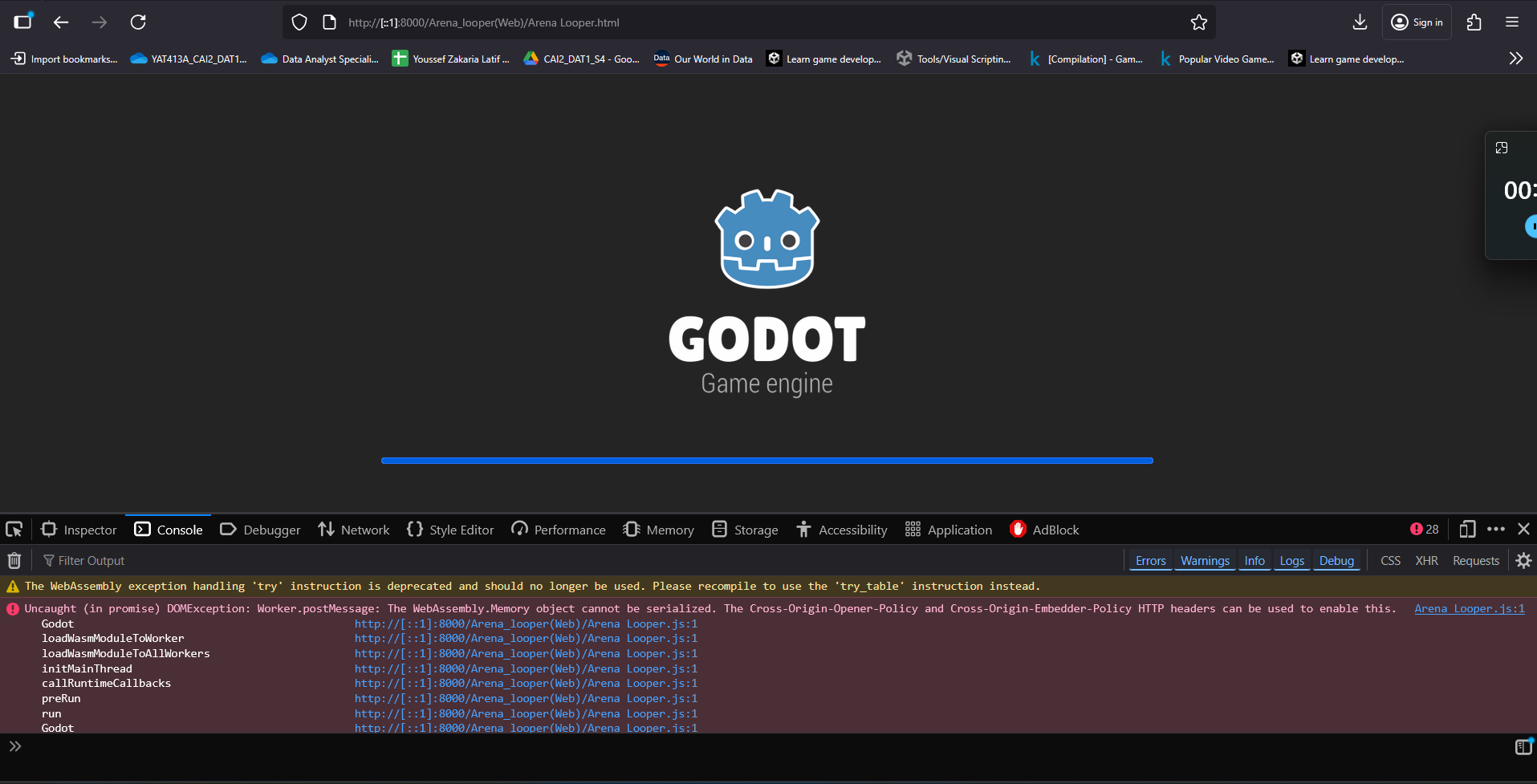Click the Sign in button
The width and height of the screenshot is (1537, 784).
click(x=1417, y=22)
